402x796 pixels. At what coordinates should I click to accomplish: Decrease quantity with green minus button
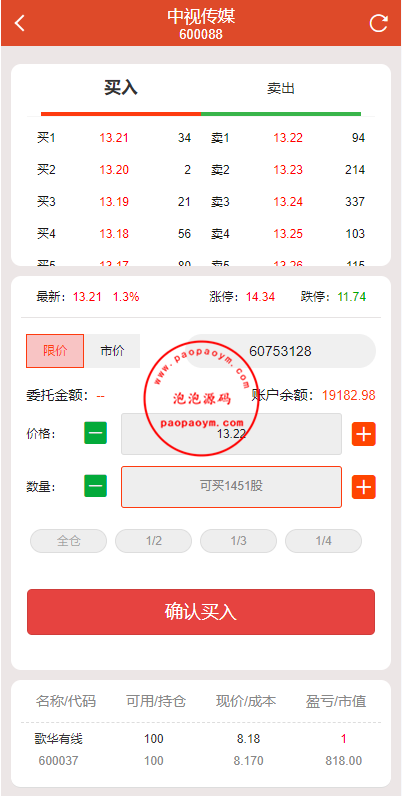[95, 486]
